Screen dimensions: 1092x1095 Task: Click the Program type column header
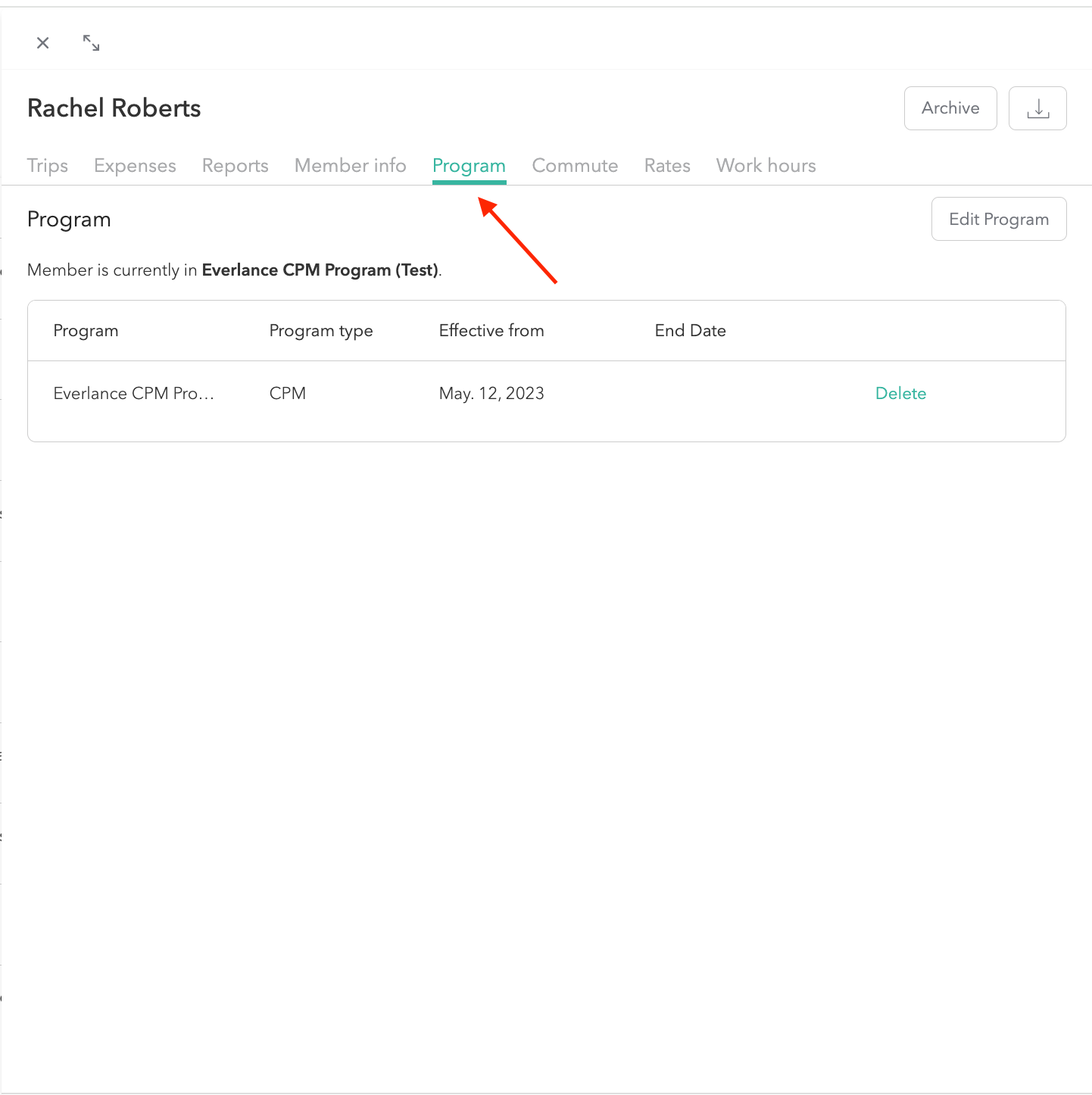pos(321,331)
